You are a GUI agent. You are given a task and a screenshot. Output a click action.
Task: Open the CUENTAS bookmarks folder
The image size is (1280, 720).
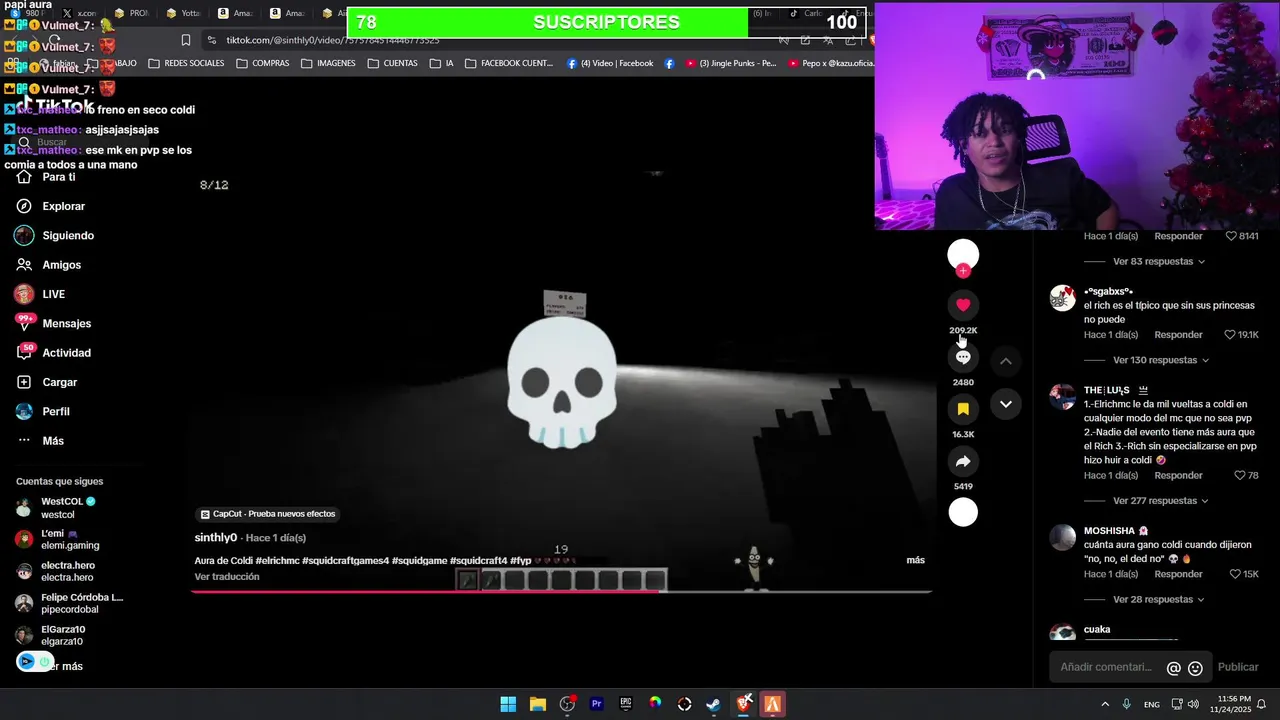click(392, 63)
